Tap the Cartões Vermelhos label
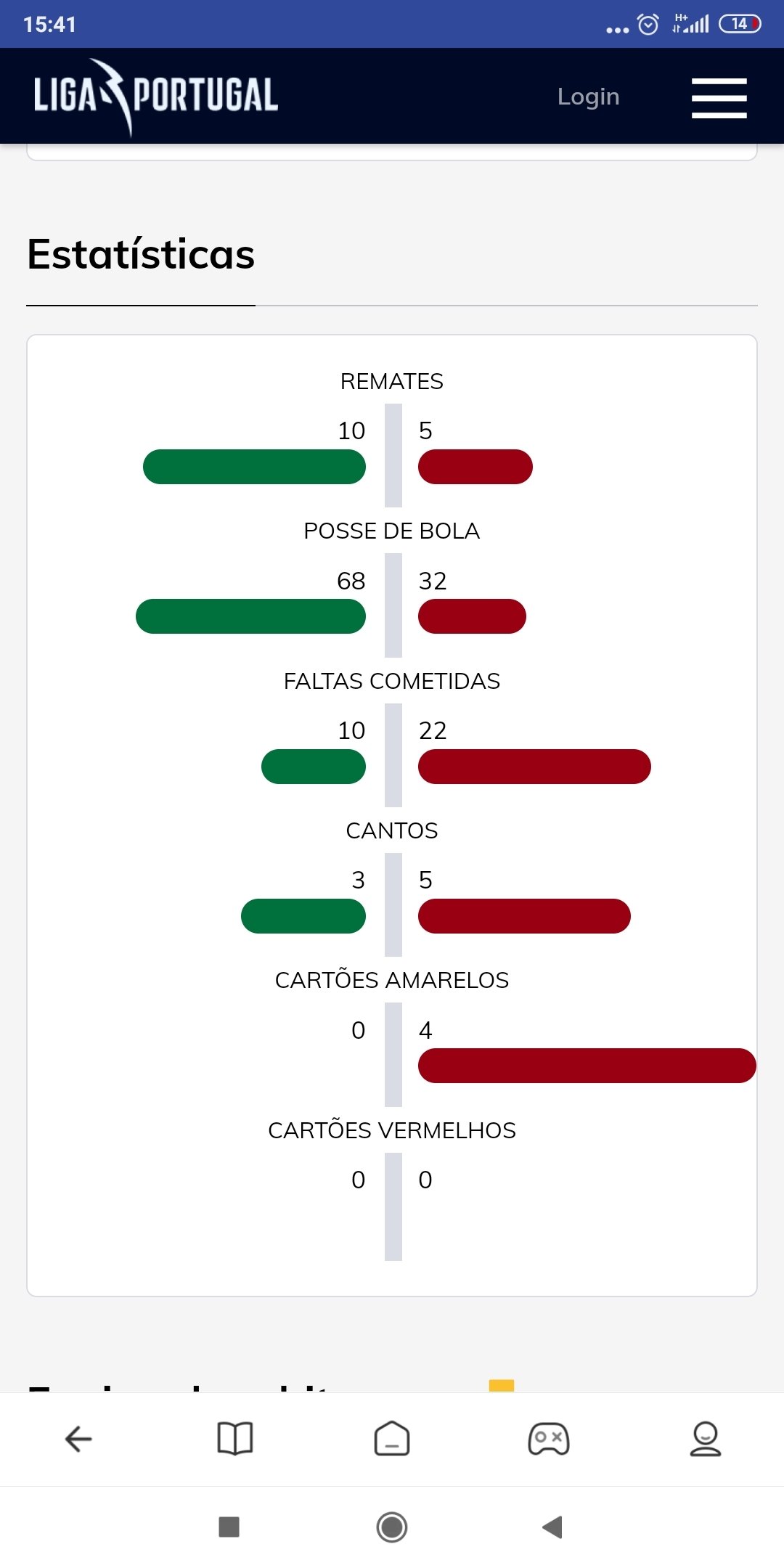 (392, 1130)
